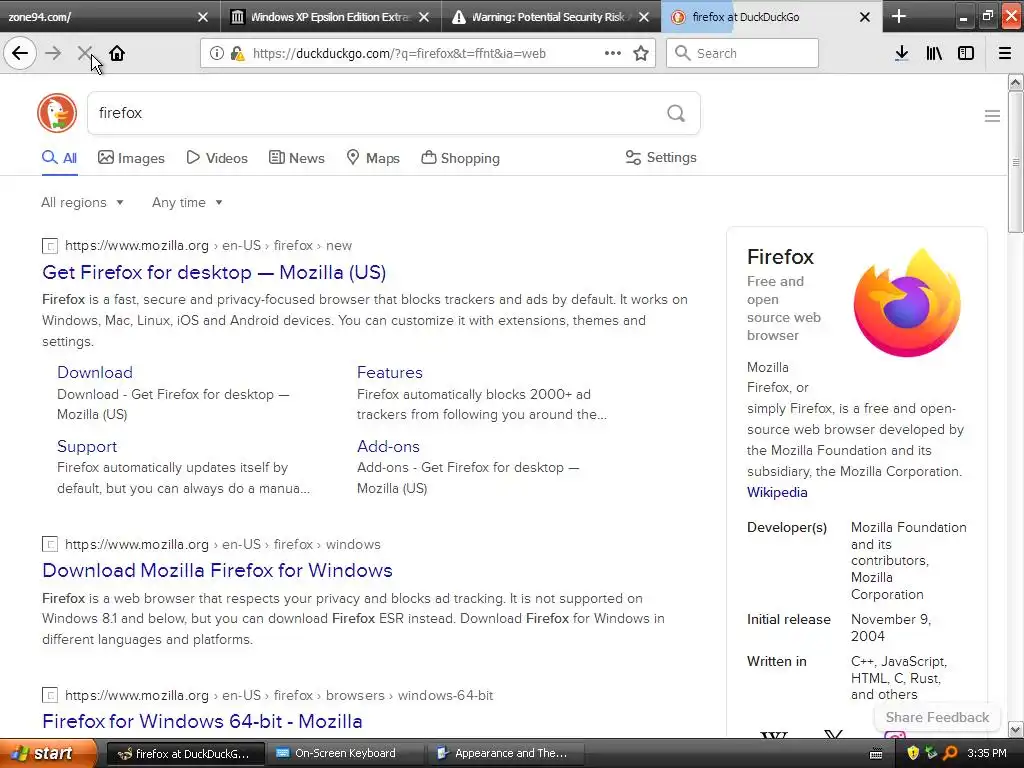Close the Warning Potential Security Risk tab
Viewport: 1024px width, 768px height.
(x=644, y=17)
